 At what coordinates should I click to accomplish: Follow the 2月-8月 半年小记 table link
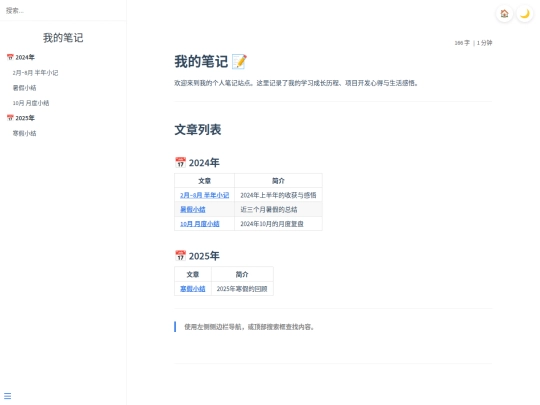(x=204, y=195)
